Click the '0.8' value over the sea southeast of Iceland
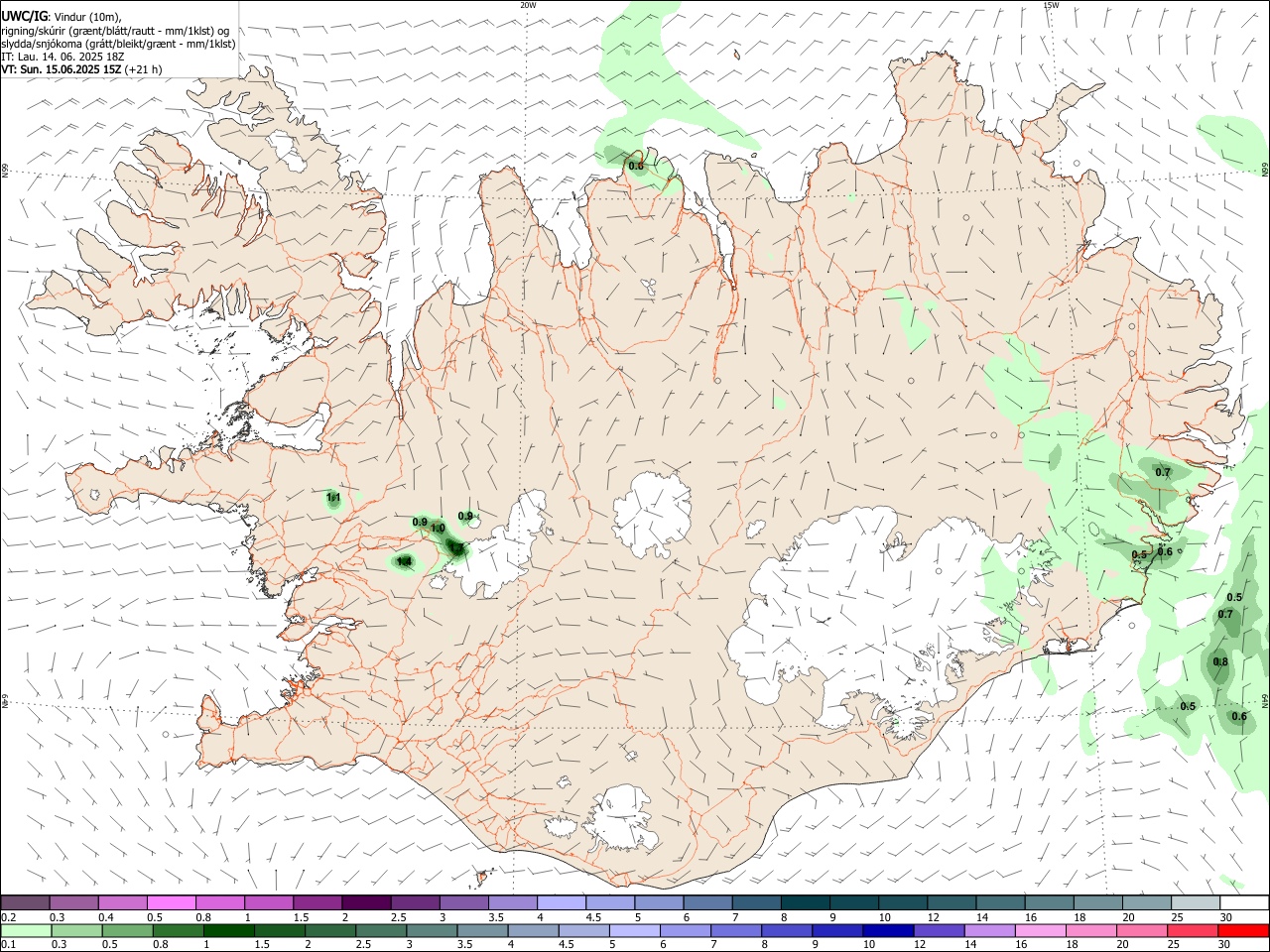 pos(1220,662)
